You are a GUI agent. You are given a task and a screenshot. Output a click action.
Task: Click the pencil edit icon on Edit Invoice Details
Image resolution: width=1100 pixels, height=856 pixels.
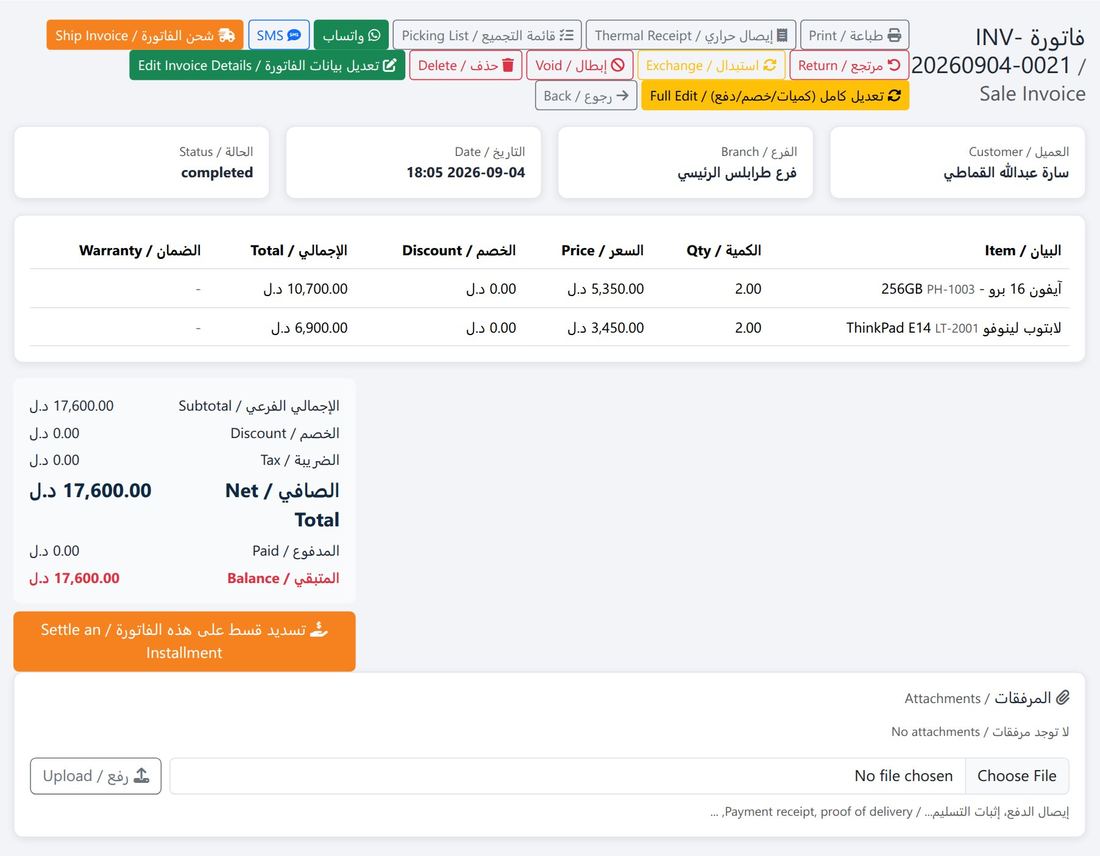pyautogui.click(x=389, y=65)
